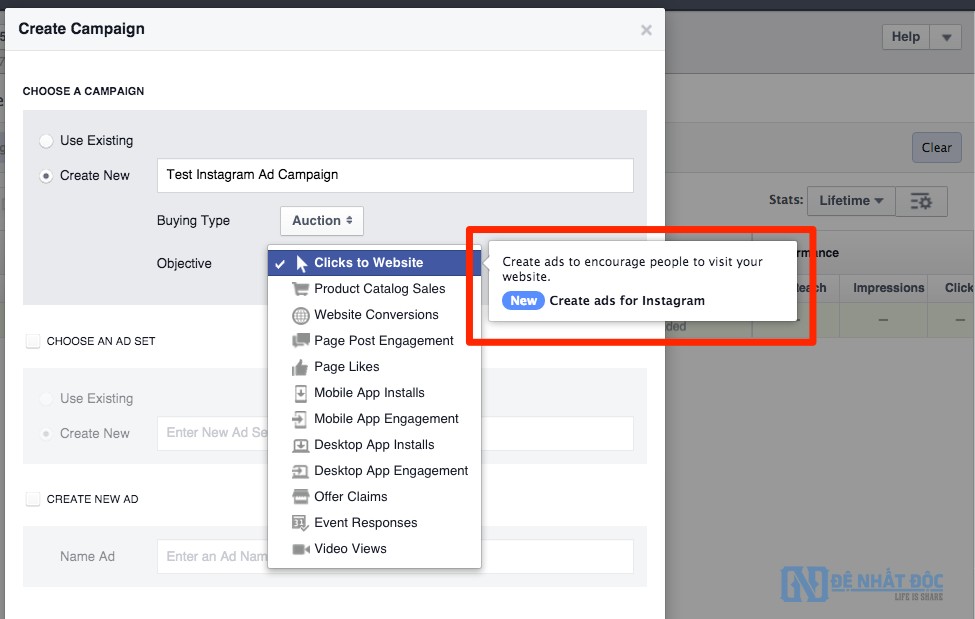Open the Auction buying type dropdown
This screenshot has width=975, height=619.
(x=322, y=221)
